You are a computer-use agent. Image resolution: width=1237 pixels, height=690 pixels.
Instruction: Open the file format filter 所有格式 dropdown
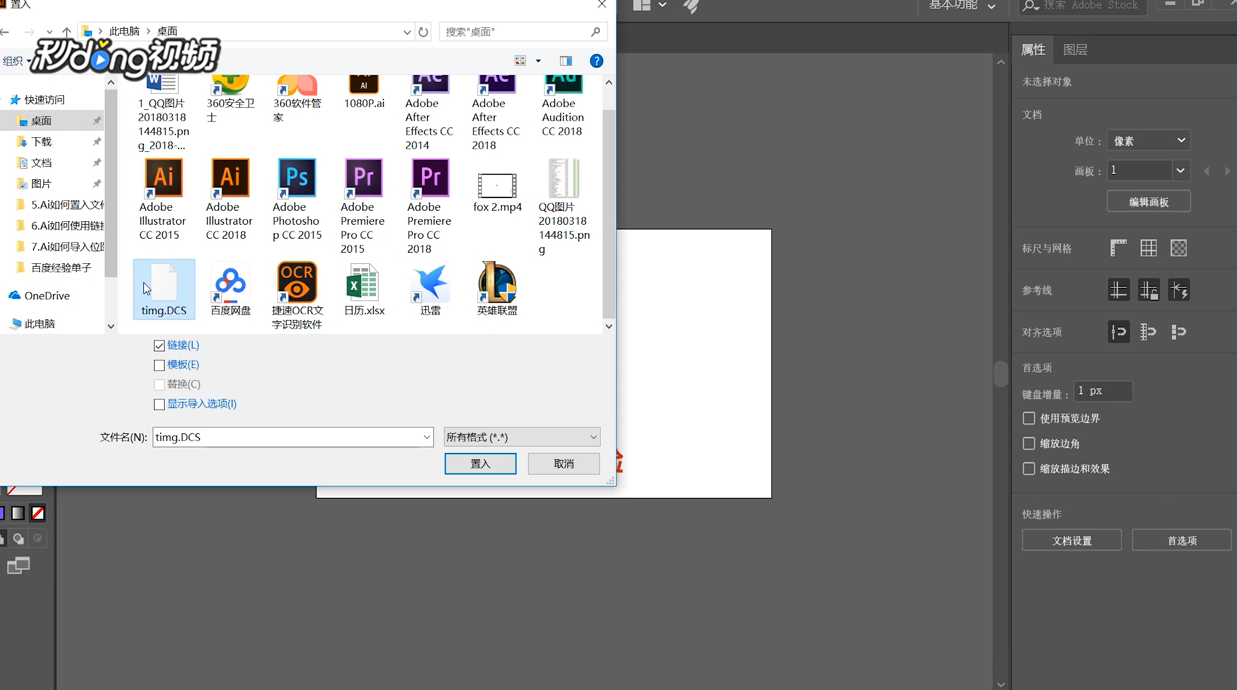click(x=522, y=437)
